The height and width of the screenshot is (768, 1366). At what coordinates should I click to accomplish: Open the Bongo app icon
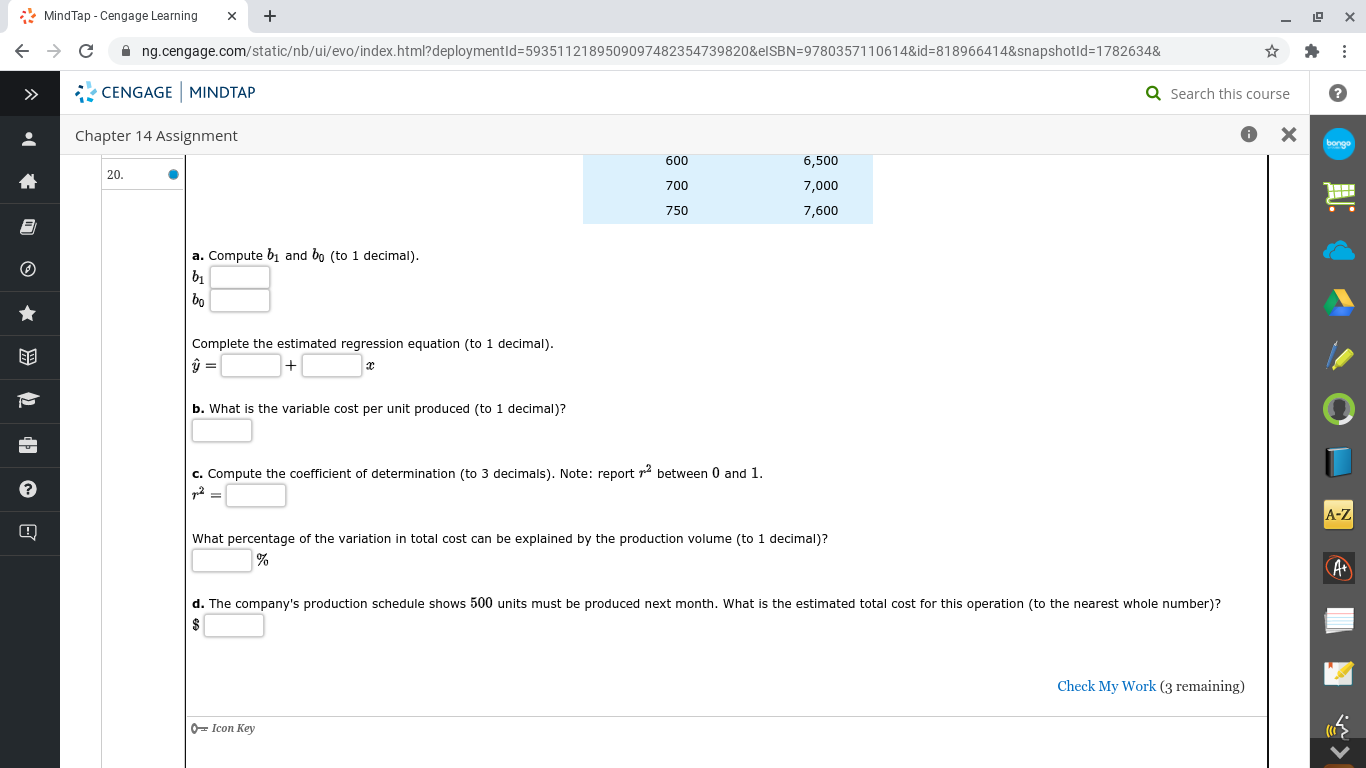[1339, 144]
